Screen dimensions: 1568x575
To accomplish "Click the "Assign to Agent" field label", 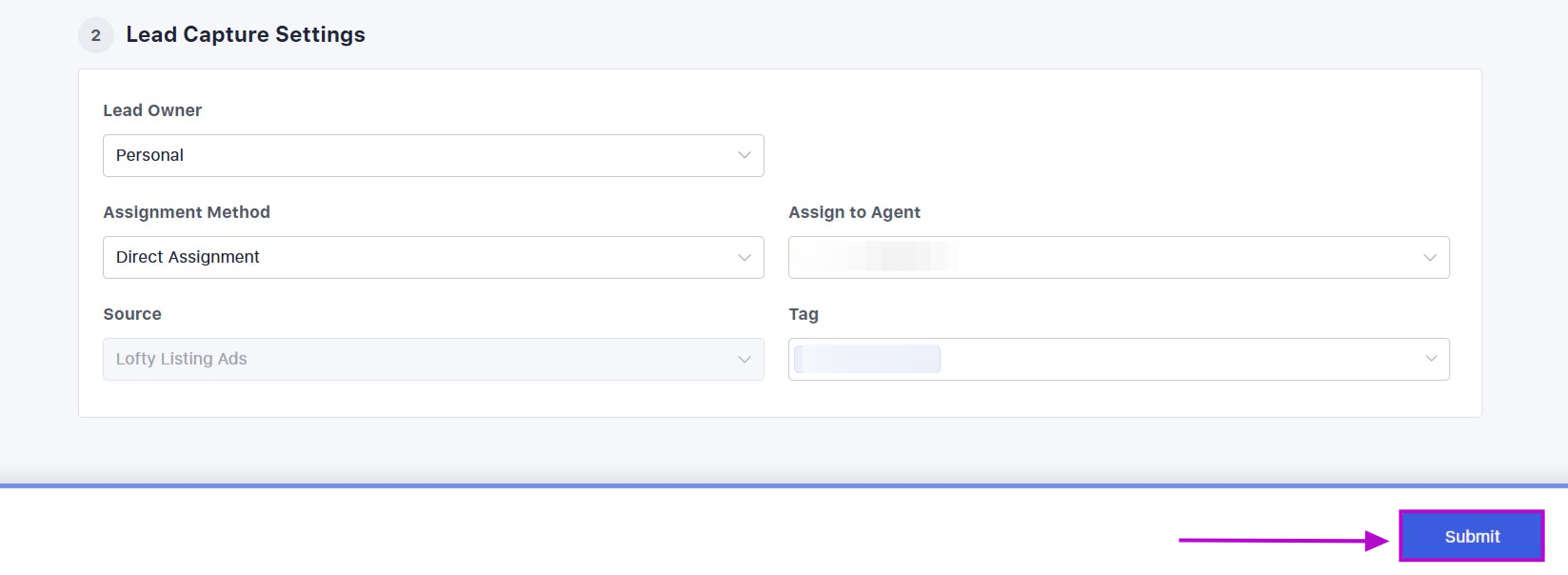I will click(x=854, y=212).
